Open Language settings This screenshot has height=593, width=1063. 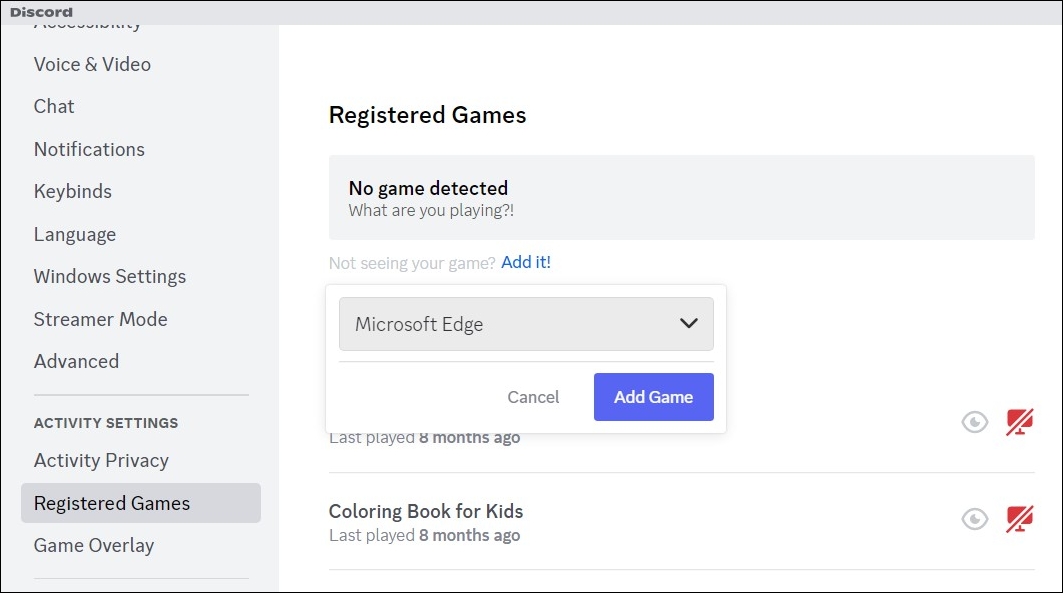click(74, 234)
